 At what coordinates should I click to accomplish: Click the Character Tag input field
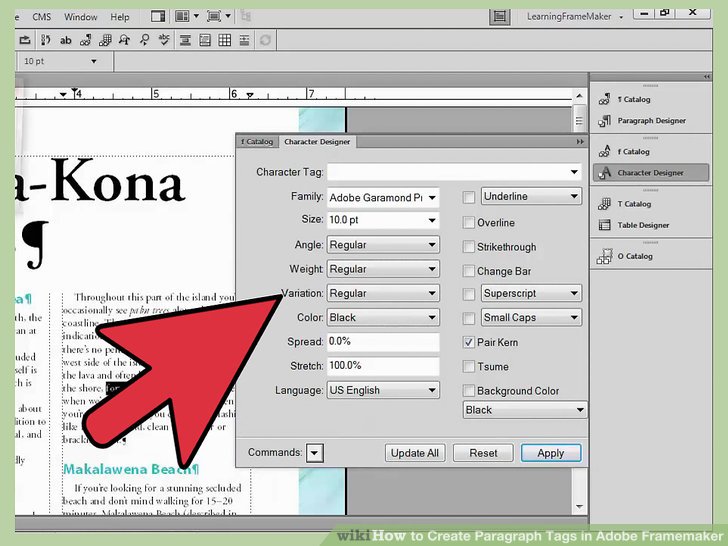[454, 172]
